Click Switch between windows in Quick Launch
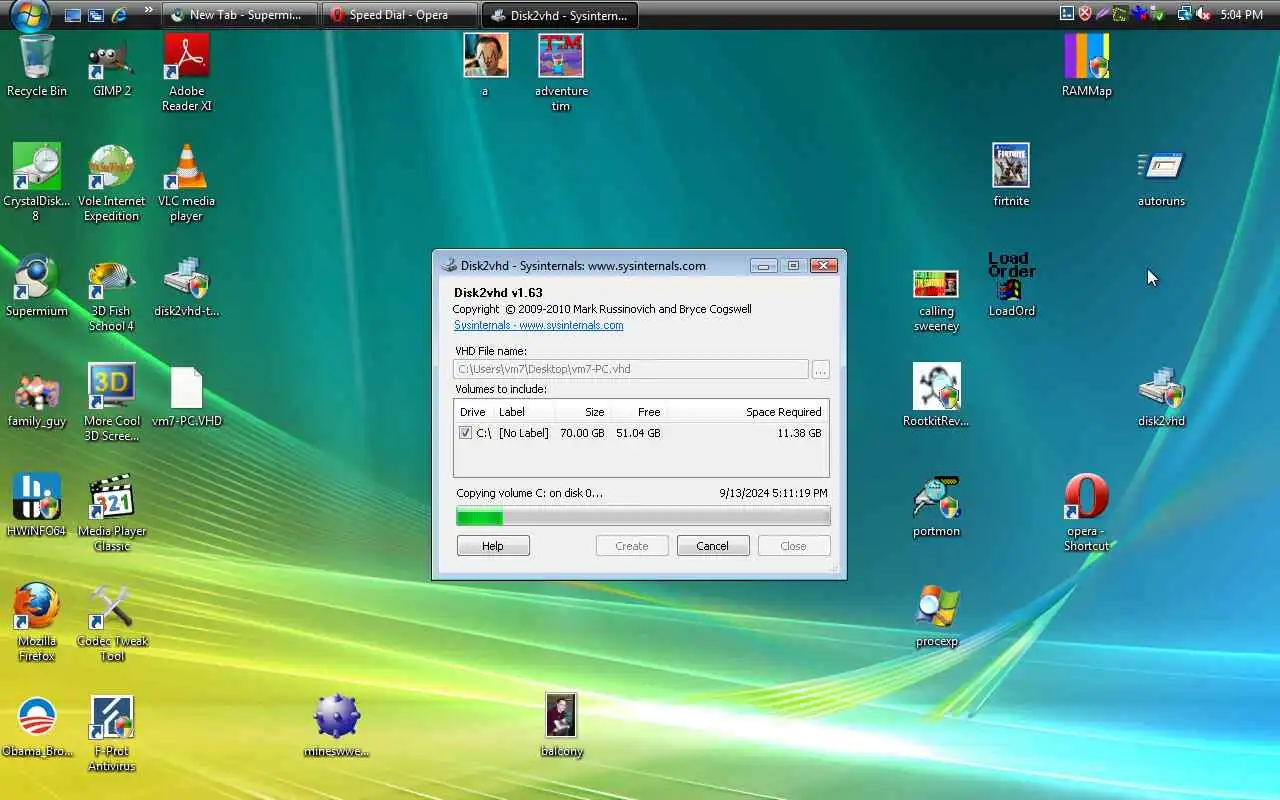The image size is (1280, 800). pos(96,15)
